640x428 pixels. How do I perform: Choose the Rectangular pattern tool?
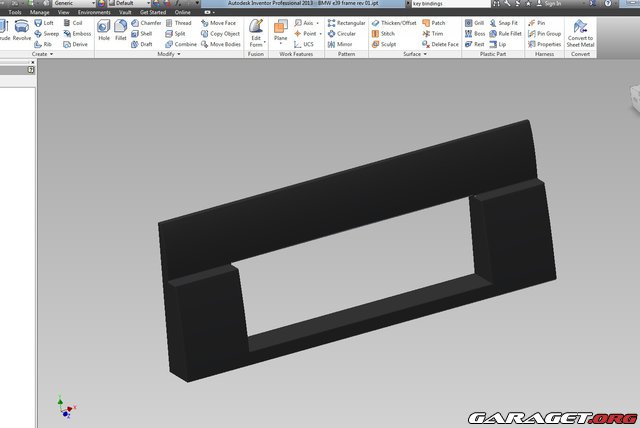(346, 22)
